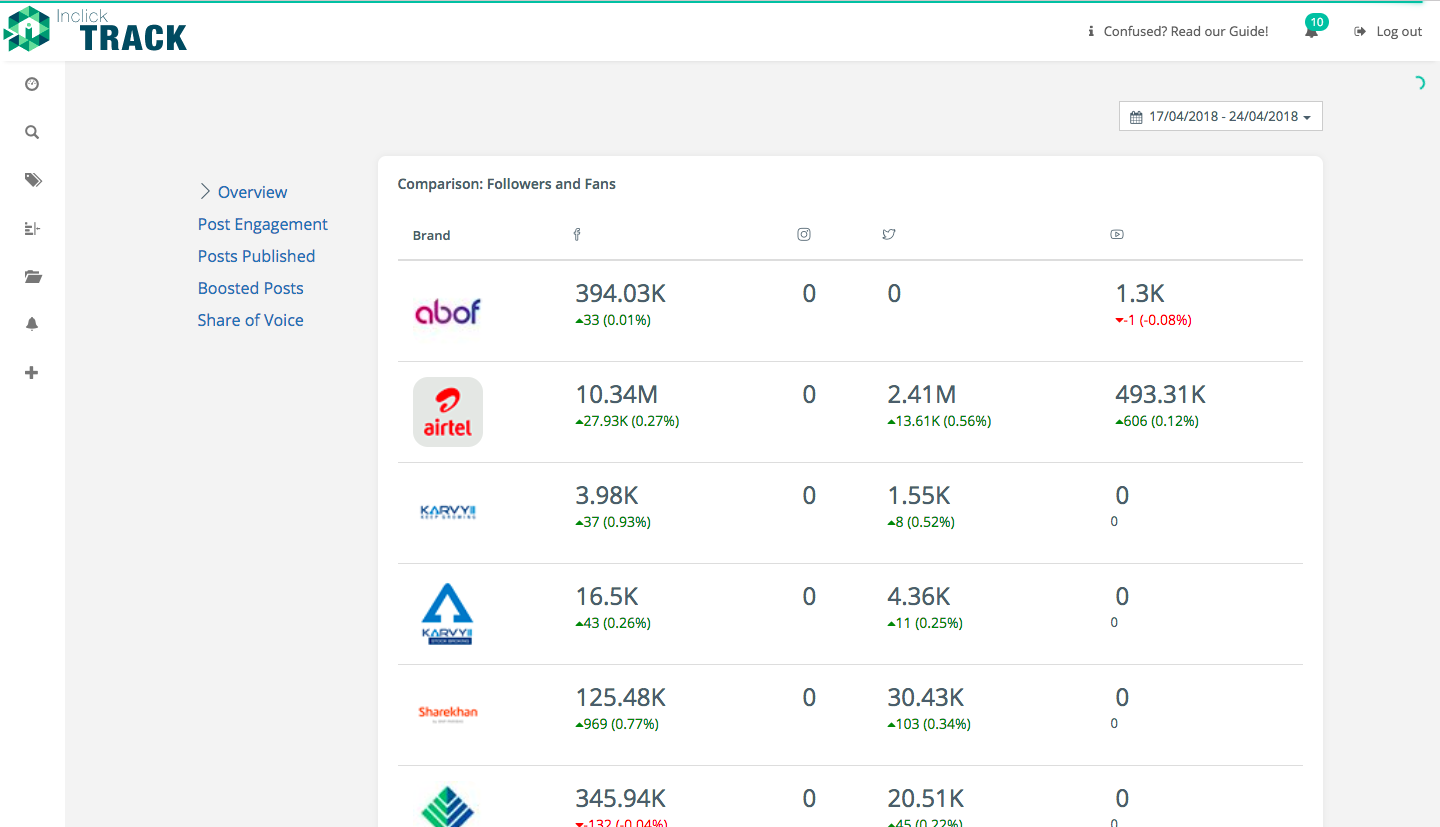Click the Karvy Stock Broking brand logo
The width and height of the screenshot is (1440, 827).
(447, 614)
